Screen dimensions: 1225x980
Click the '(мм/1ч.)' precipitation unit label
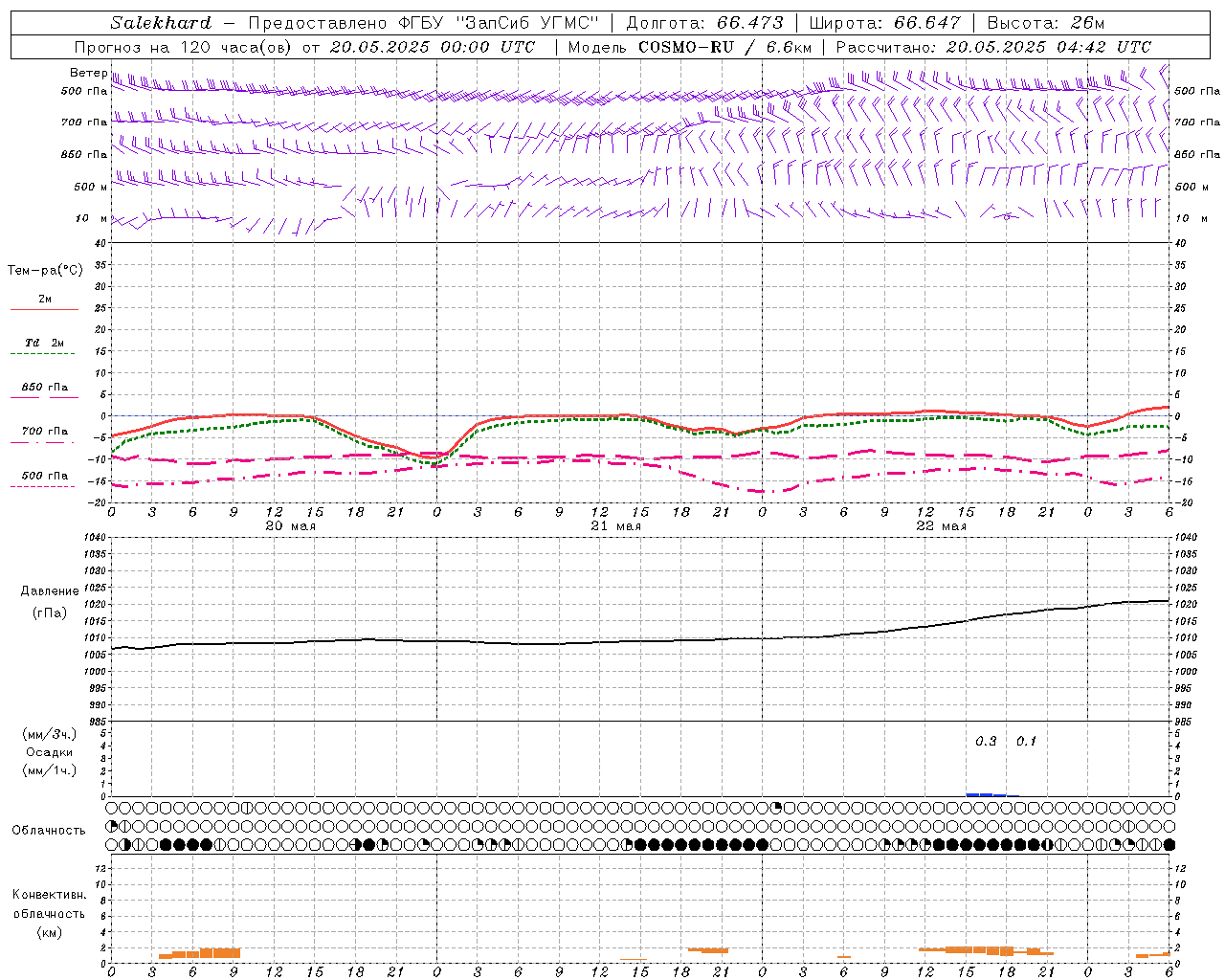(50, 770)
